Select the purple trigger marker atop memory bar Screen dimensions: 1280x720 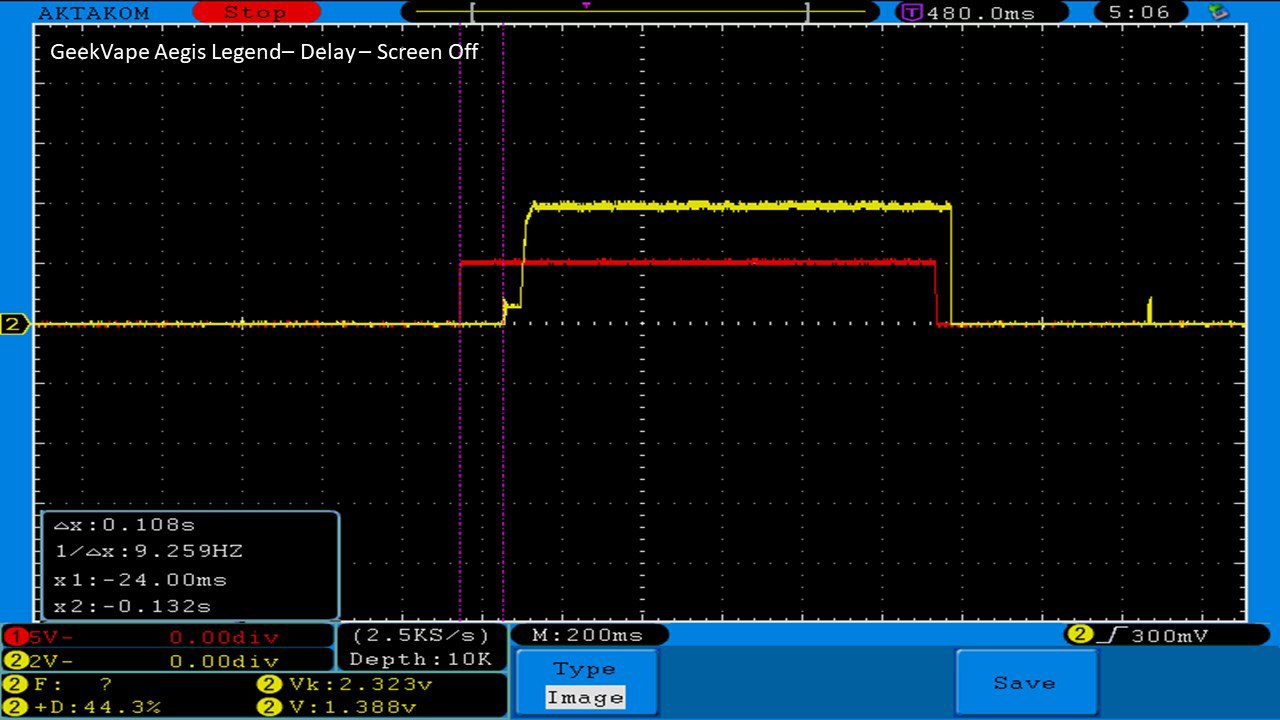pyautogui.click(x=586, y=5)
